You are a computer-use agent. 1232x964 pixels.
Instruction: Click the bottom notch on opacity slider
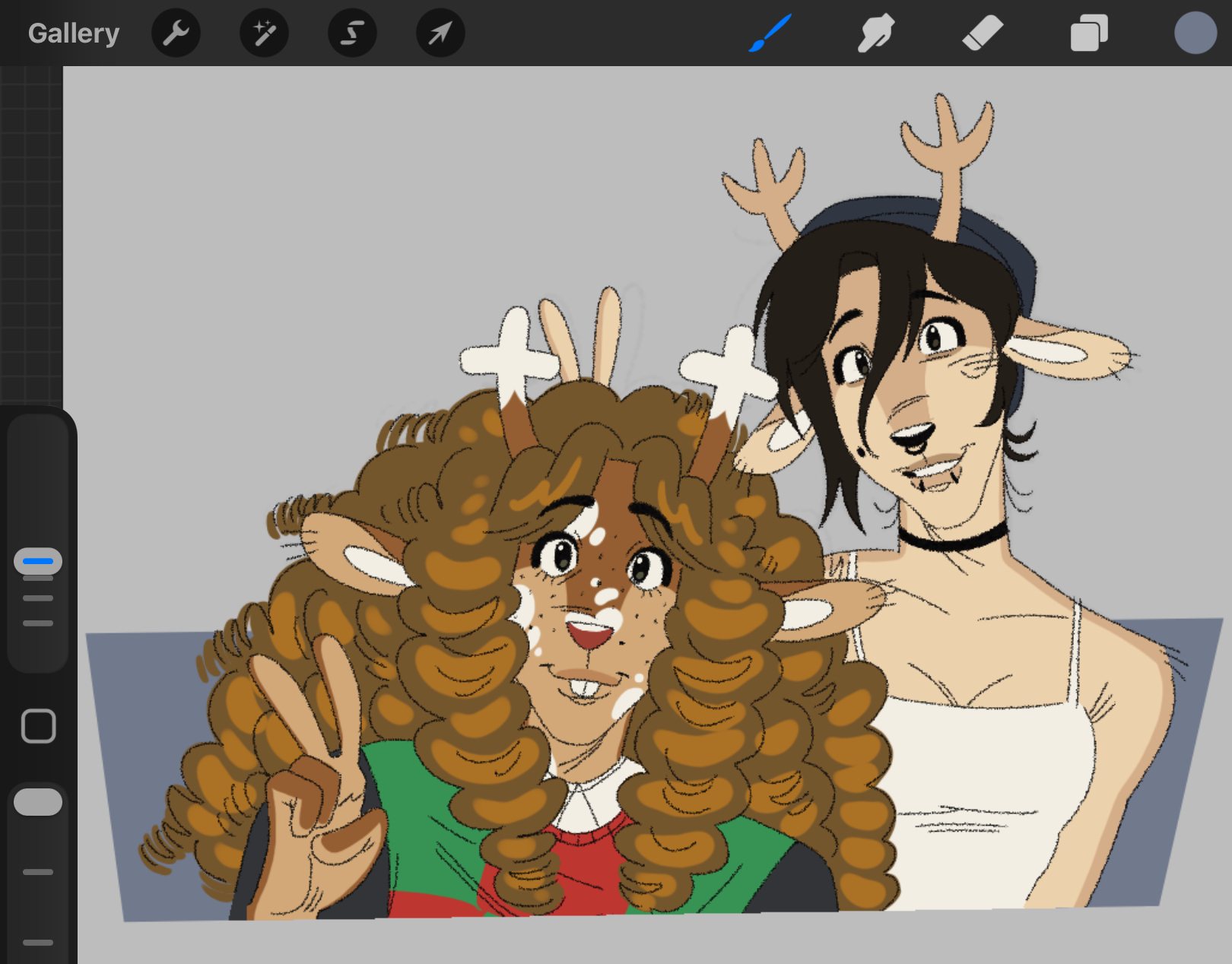click(x=38, y=943)
